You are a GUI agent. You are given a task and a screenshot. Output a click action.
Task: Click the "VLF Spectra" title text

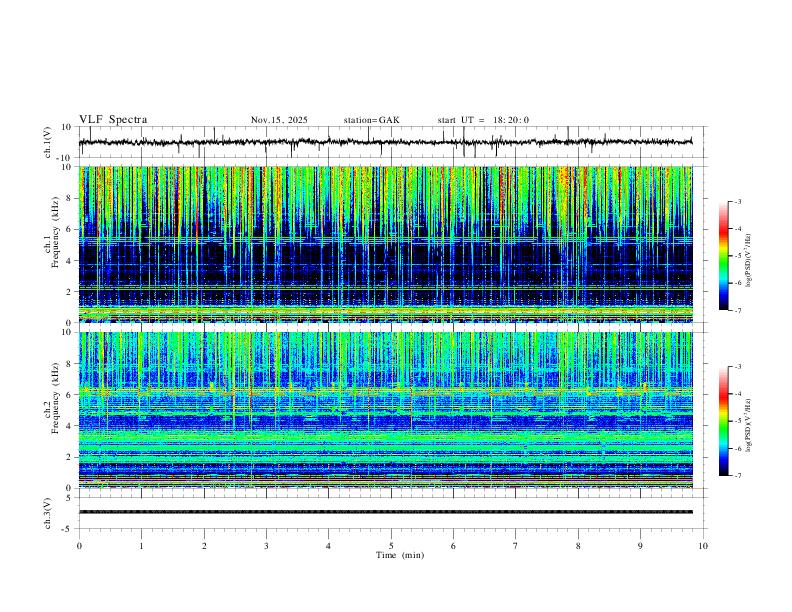[x=113, y=120]
